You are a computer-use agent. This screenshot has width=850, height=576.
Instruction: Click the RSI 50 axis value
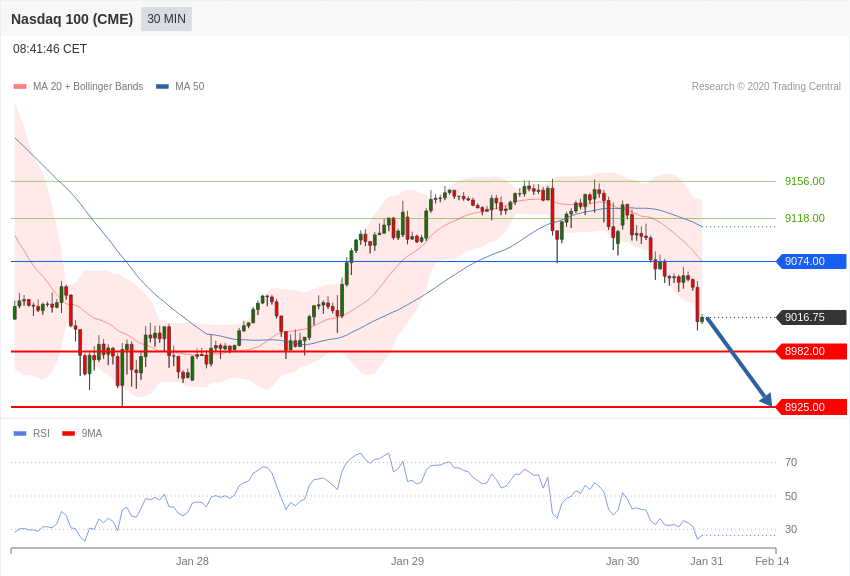coord(791,496)
